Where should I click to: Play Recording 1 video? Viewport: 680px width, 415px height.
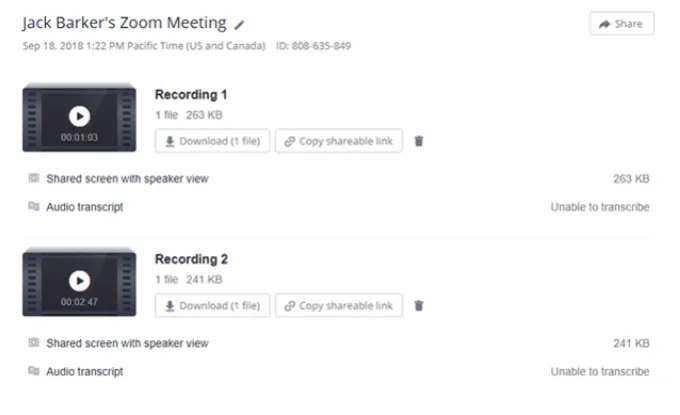79,117
